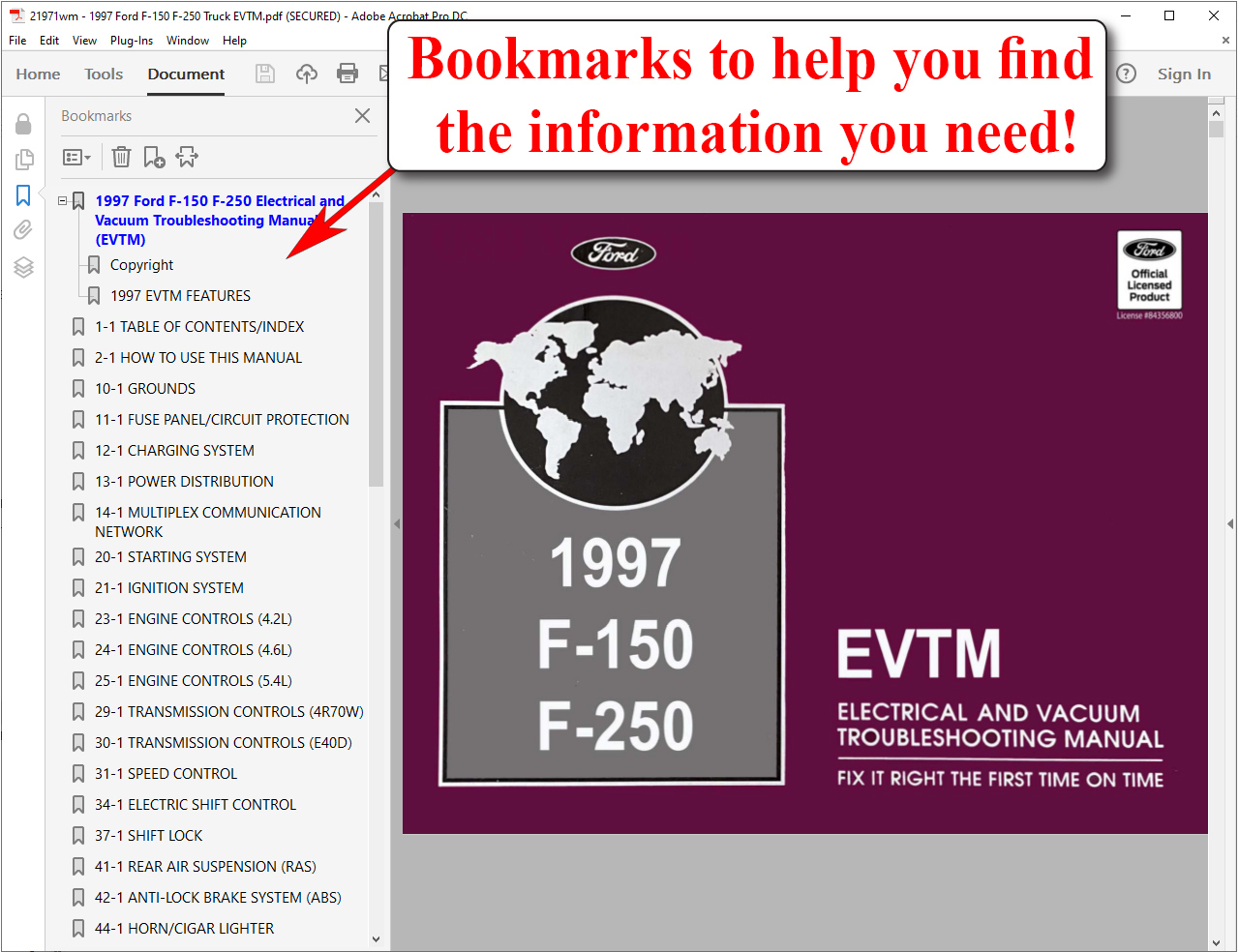Viewport: 1239px width, 952px height.
Task: Open 34-1 ELECTRIC SHIFT CONTROL bookmark
Action: [x=196, y=805]
